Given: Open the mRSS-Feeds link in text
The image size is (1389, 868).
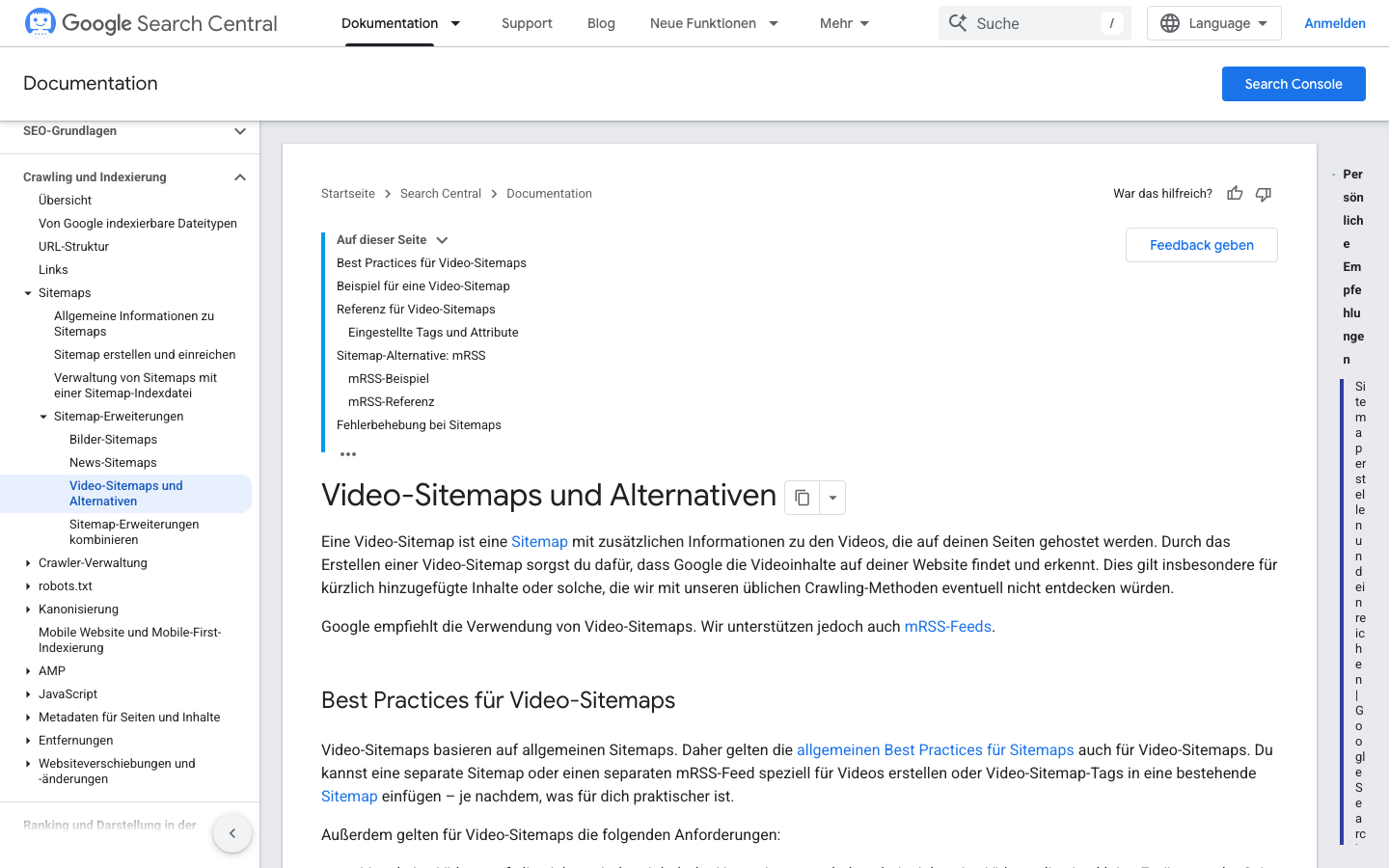Looking at the screenshot, I should tap(947, 627).
